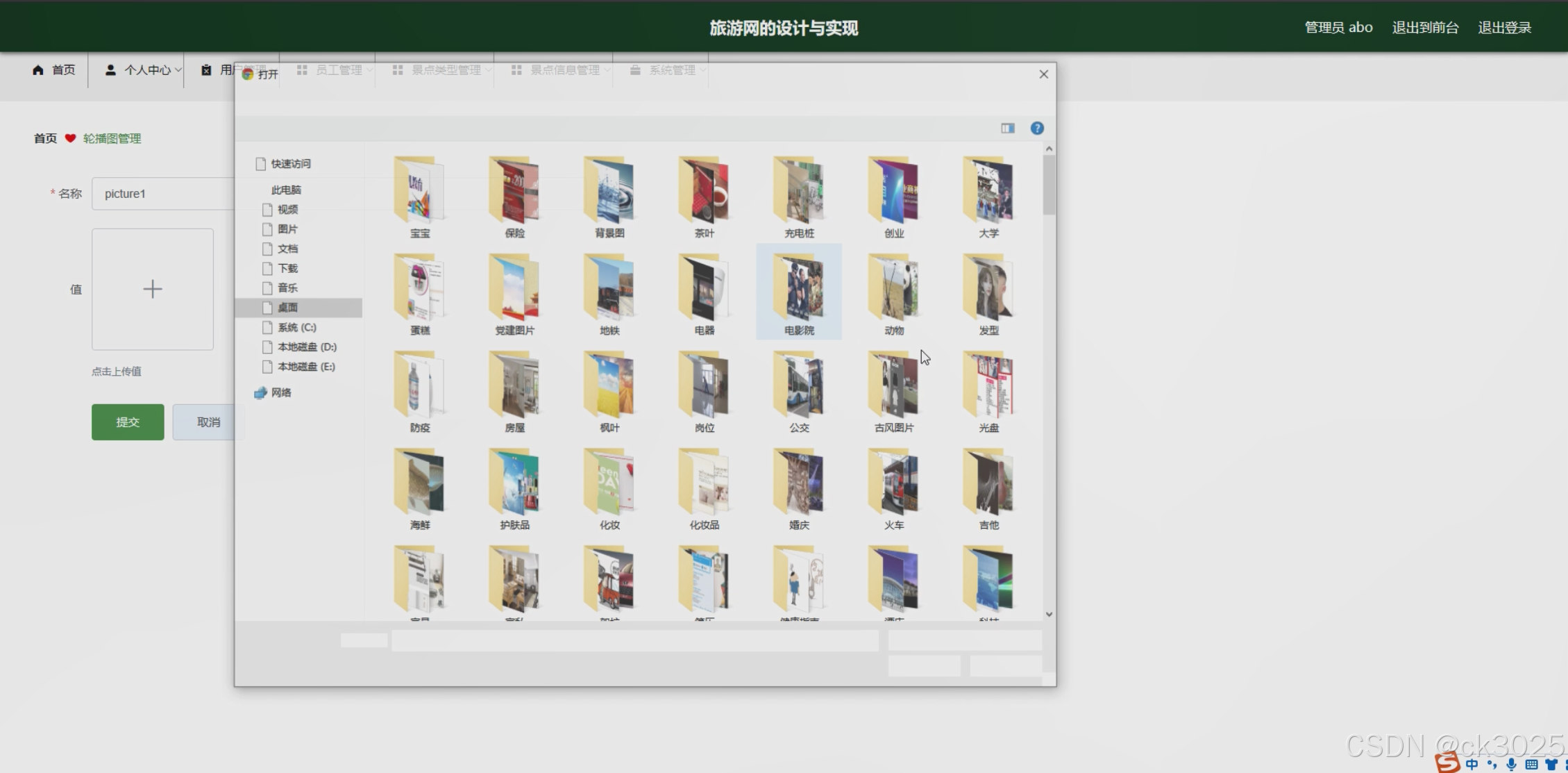Expand the 个人中心 dropdown menu
Screen dimensions: 1568x773
[x=143, y=70]
